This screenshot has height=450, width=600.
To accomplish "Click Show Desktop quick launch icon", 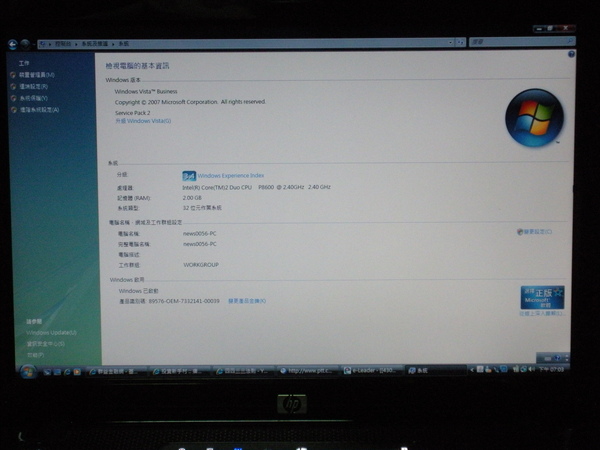I will [47, 372].
